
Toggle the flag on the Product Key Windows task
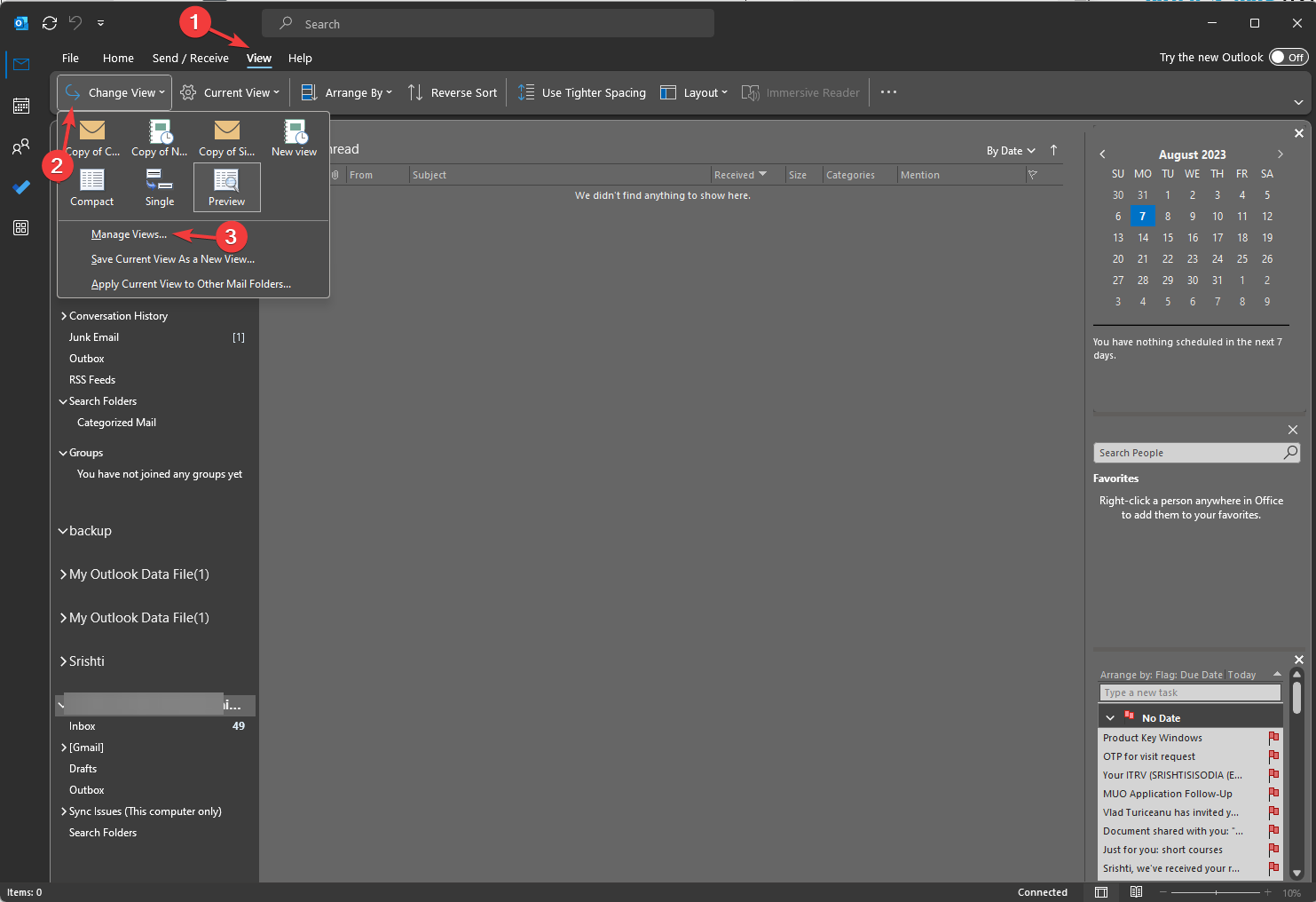click(x=1274, y=737)
